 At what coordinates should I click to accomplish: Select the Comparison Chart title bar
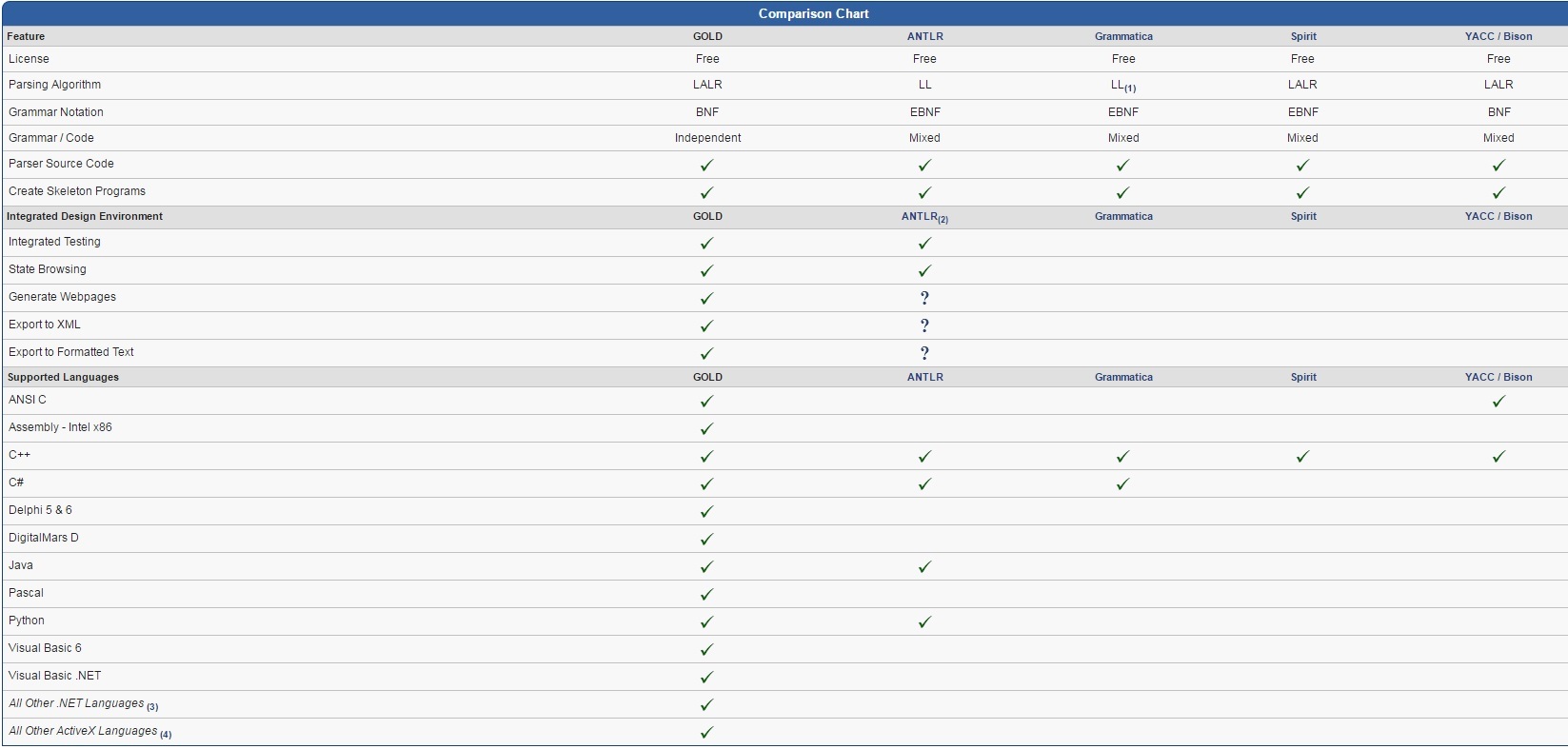(x=784, y=13)
